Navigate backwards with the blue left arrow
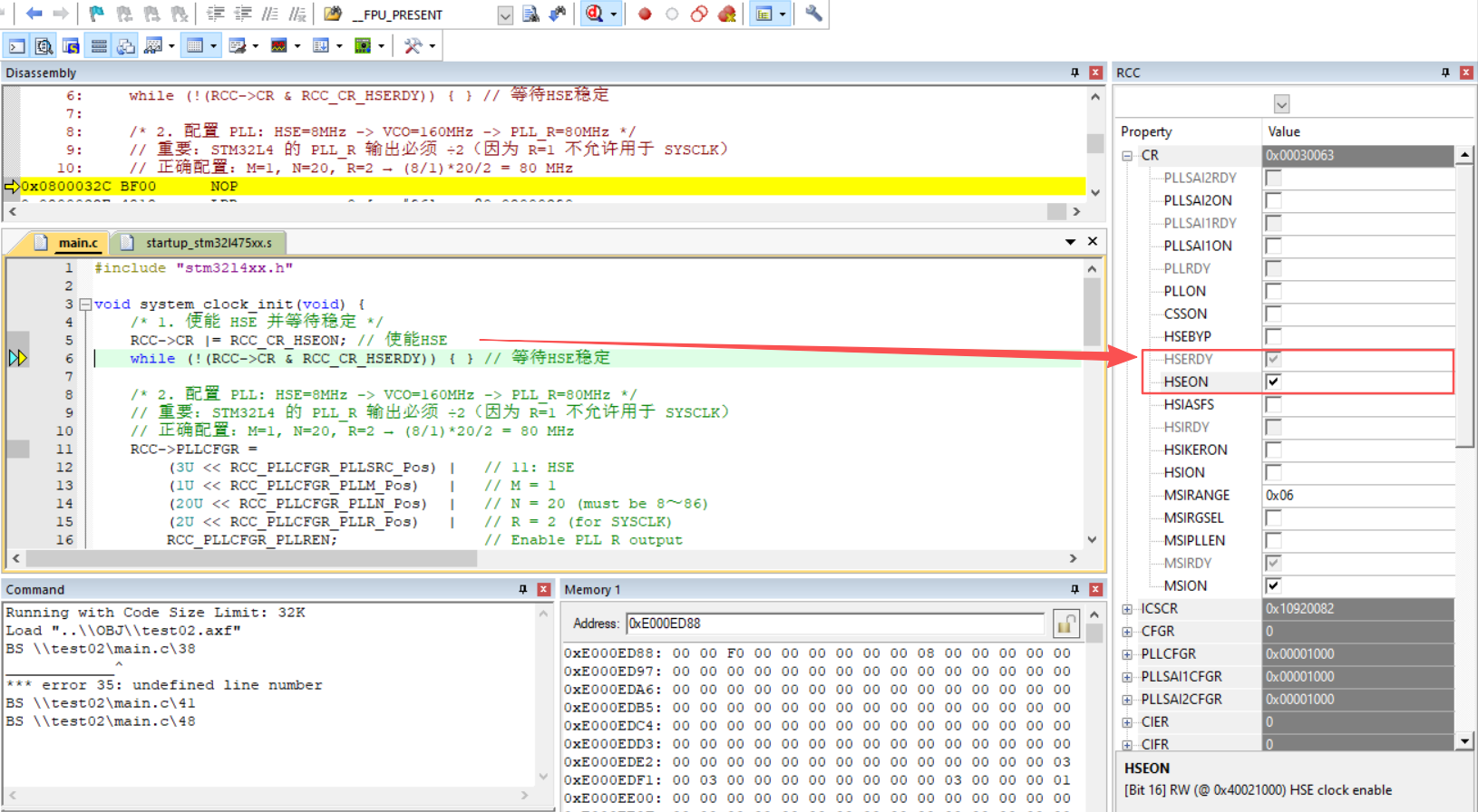Image resolution: width=1478 pixels, height=812 pixels. tap(34, 14)
